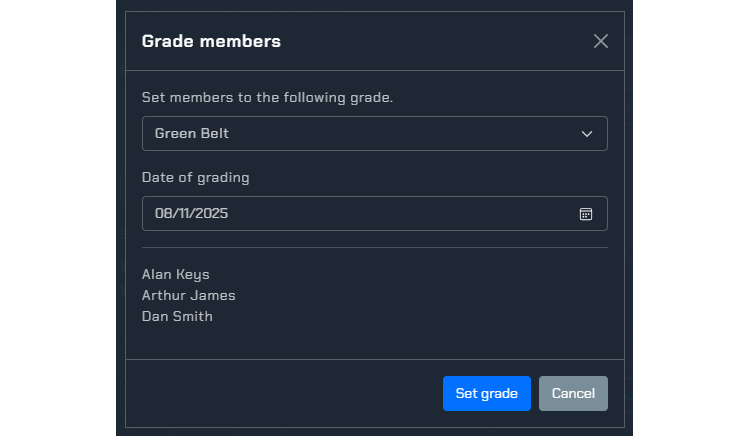Open the Green Belt grade dropdown
Image resolution: width=750 pixels, height=436 pixels.
360,134
